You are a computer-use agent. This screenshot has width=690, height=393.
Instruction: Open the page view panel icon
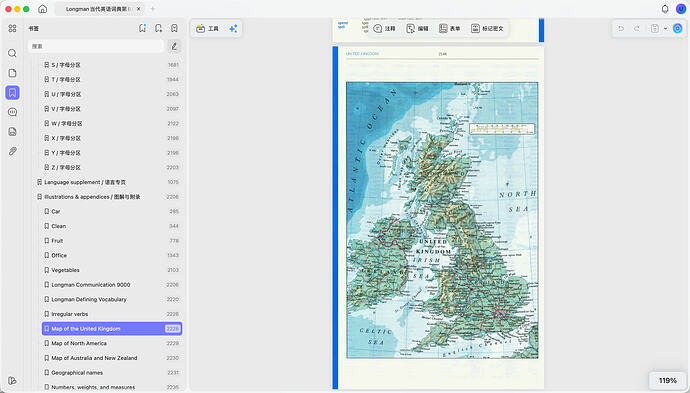coord(12,73)
